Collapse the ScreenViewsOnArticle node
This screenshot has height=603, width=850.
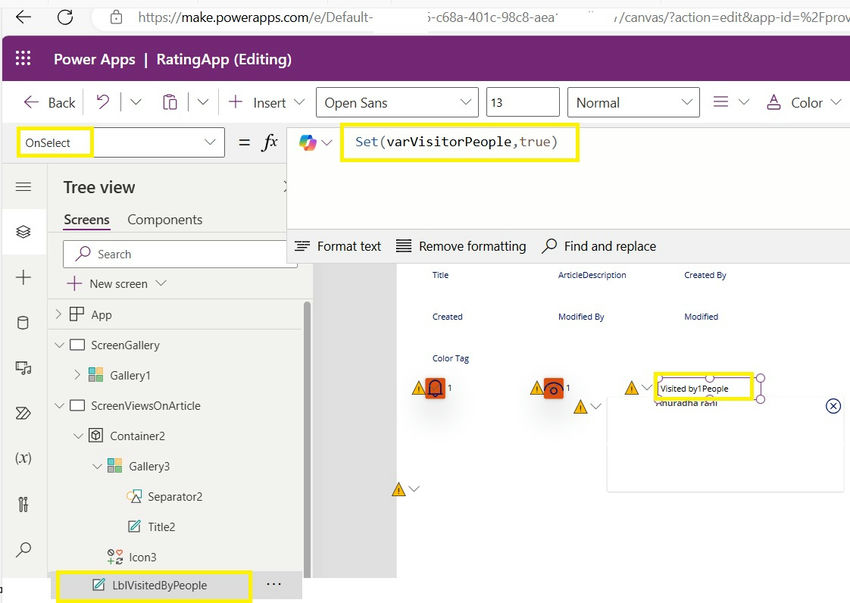click(59, 406)
